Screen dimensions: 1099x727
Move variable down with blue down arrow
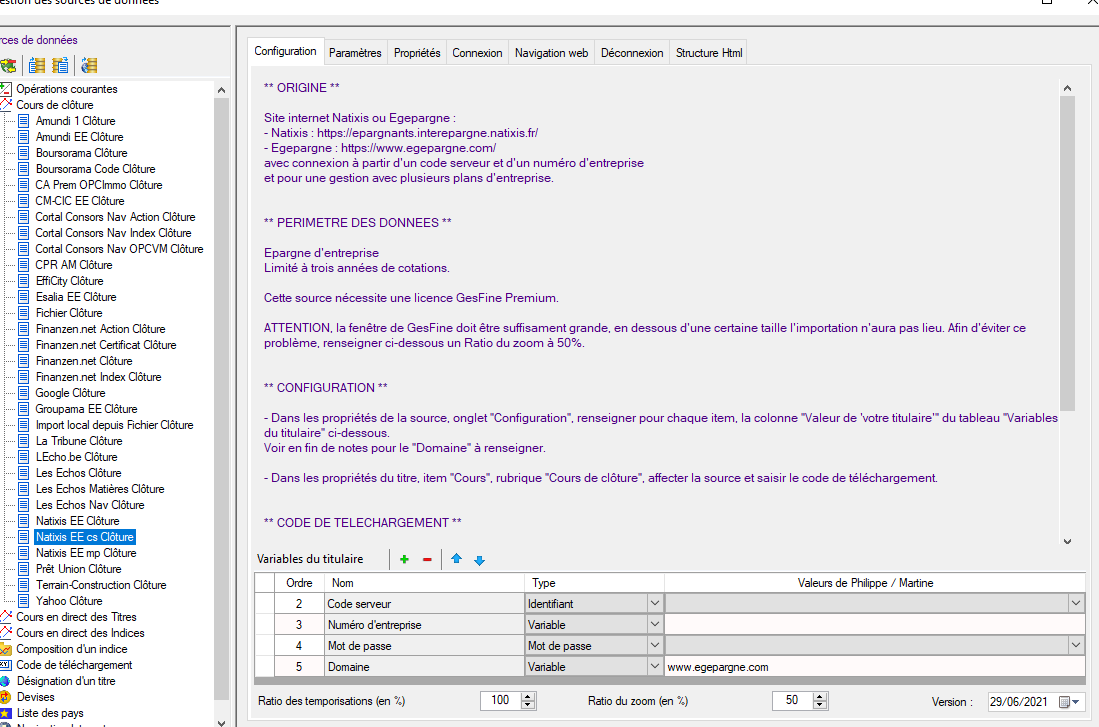tap(479, 560)
